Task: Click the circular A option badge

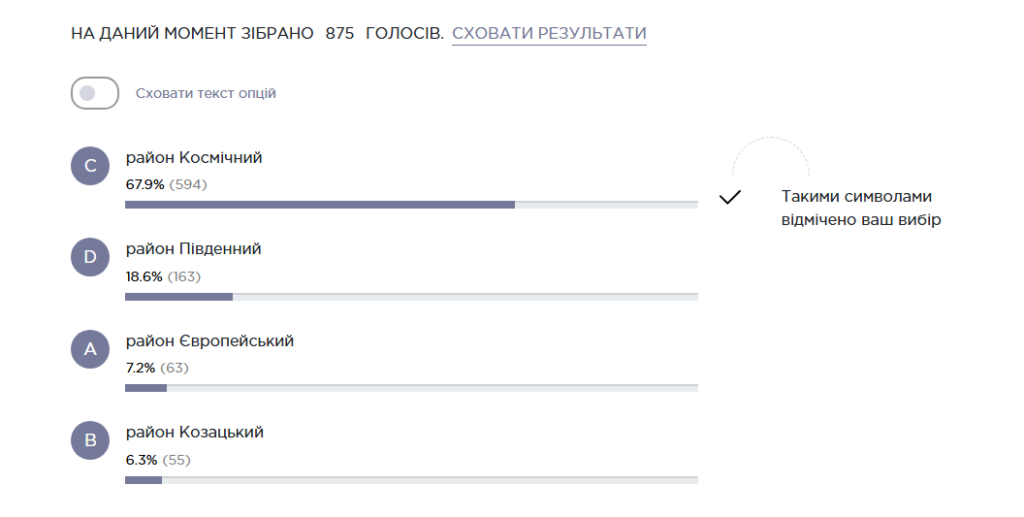Action: [90, 350]
